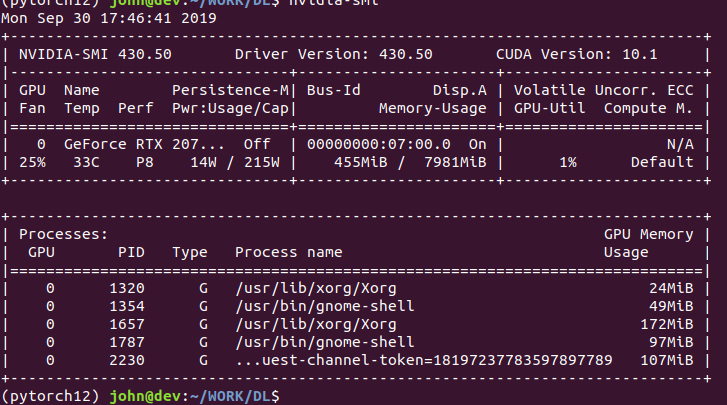Click the memory usage value '107MiB'
The height and width of the screenshot is (405, 727).
(666, 361)
